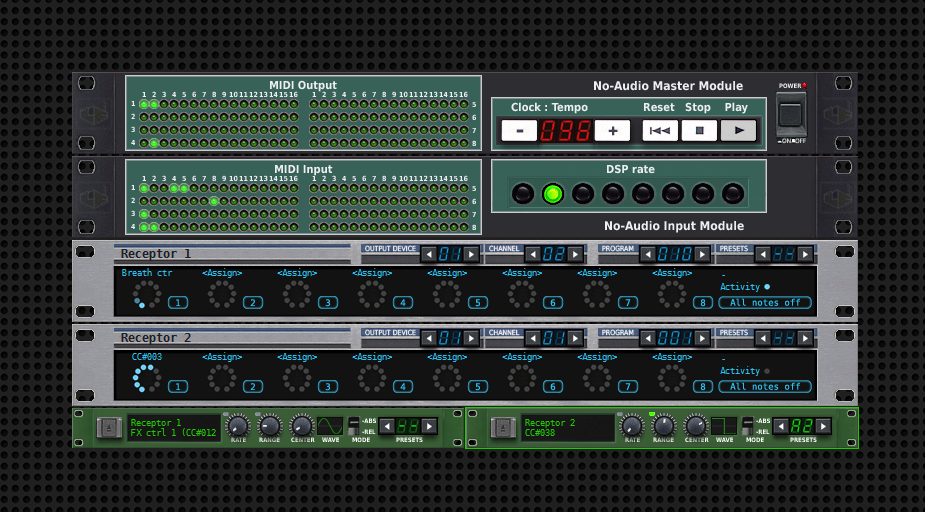This screenshot has height=512, width=925.
Task: Receptor 1 program previous arrow
Action: [648, 254]
